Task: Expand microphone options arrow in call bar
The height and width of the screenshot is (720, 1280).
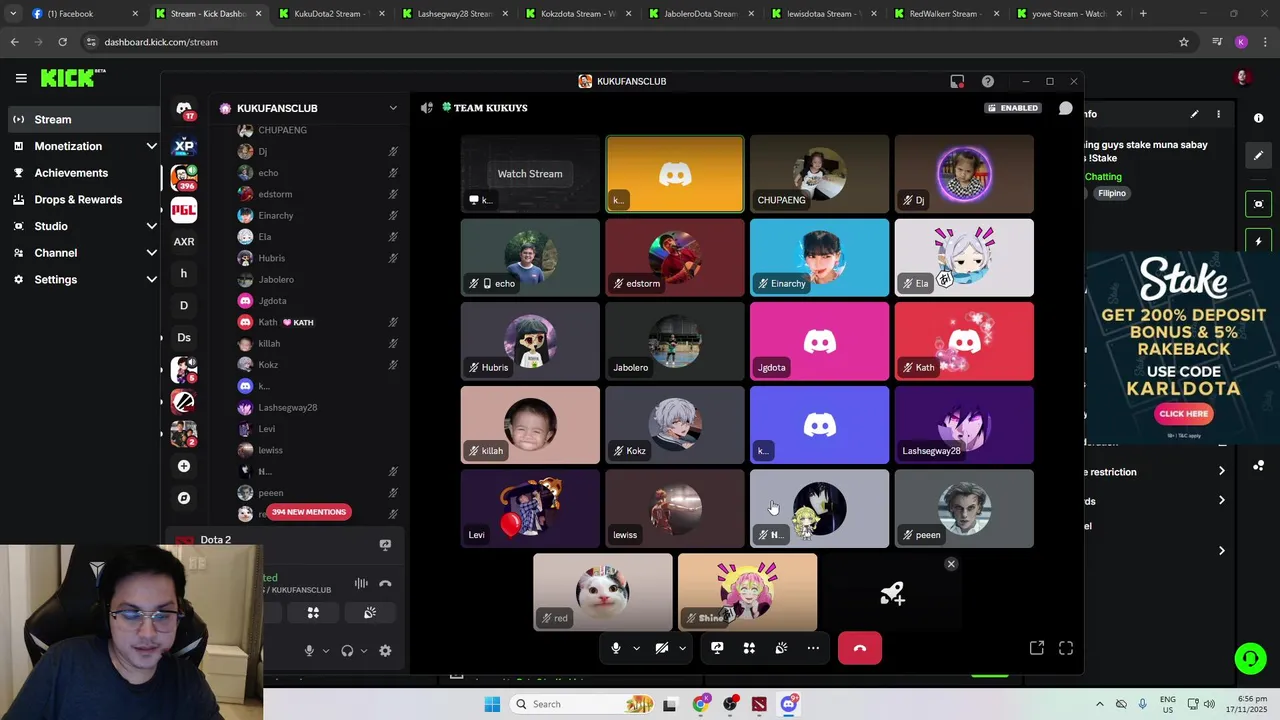Action: (636, 648)
